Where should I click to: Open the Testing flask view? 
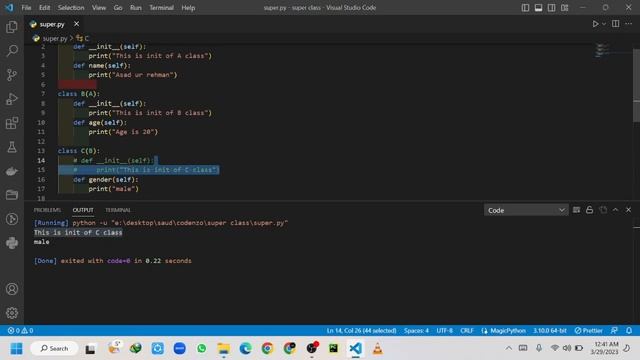12,147
